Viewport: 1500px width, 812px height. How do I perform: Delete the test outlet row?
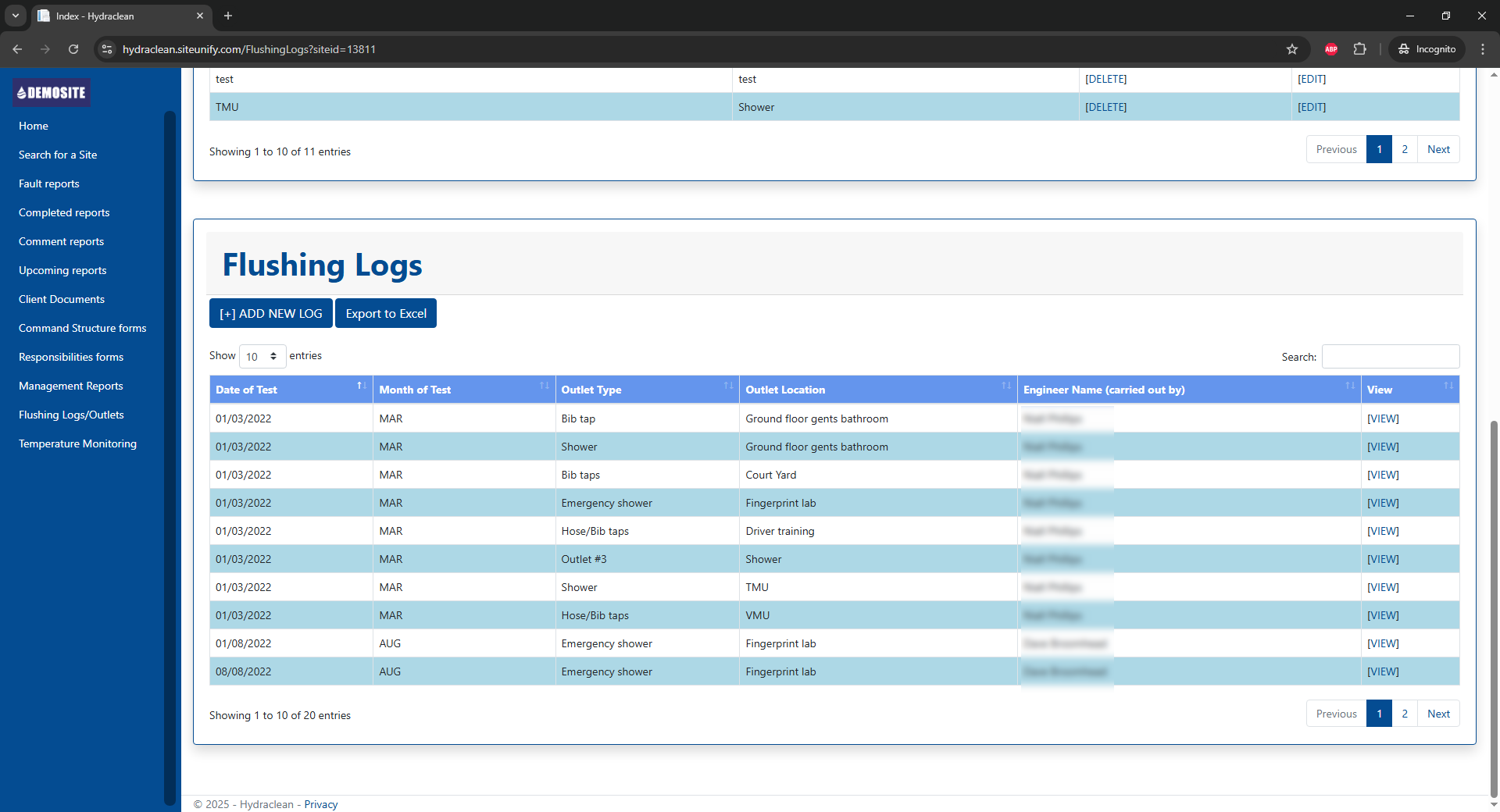[x=1105, y=79]
